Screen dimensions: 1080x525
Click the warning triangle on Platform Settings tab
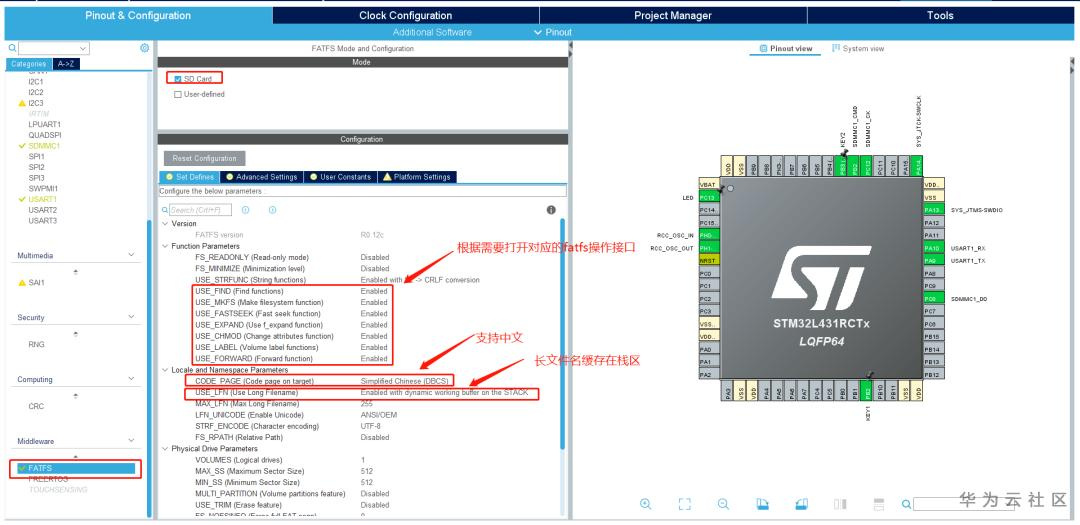point(387,177)
